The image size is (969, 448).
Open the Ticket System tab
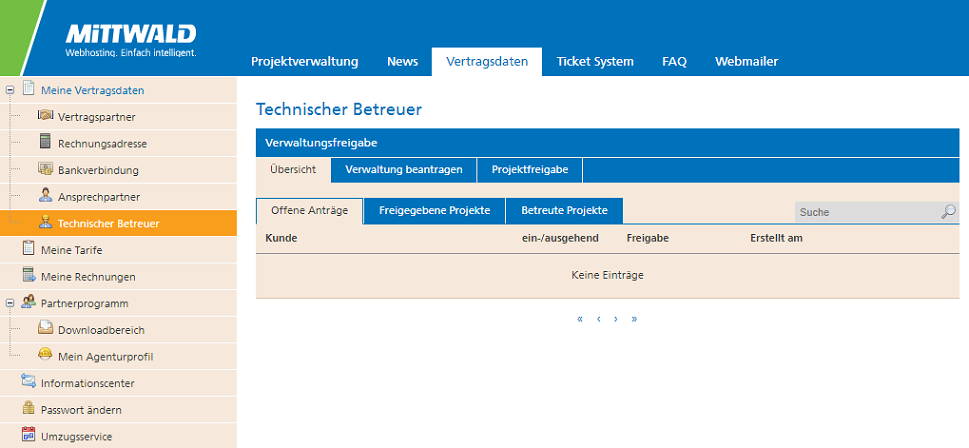[x=595, y=62]
